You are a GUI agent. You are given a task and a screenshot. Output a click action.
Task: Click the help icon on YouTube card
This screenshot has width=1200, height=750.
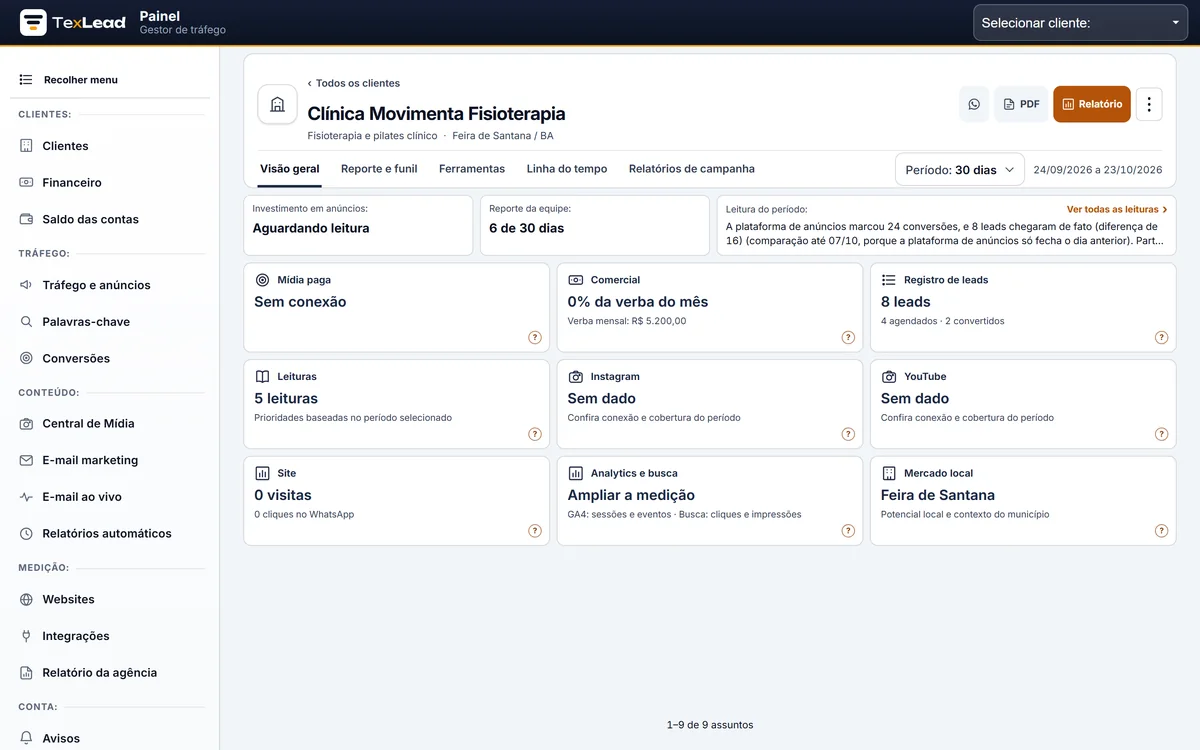coord(1161,434)
